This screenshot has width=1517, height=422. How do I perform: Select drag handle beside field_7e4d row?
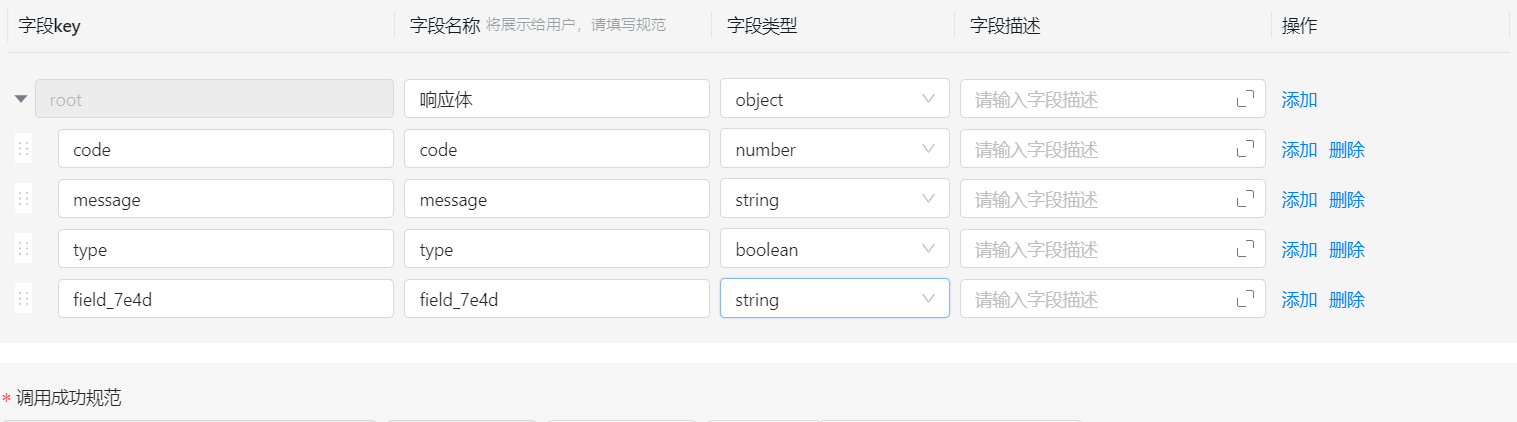click(24, 299)
